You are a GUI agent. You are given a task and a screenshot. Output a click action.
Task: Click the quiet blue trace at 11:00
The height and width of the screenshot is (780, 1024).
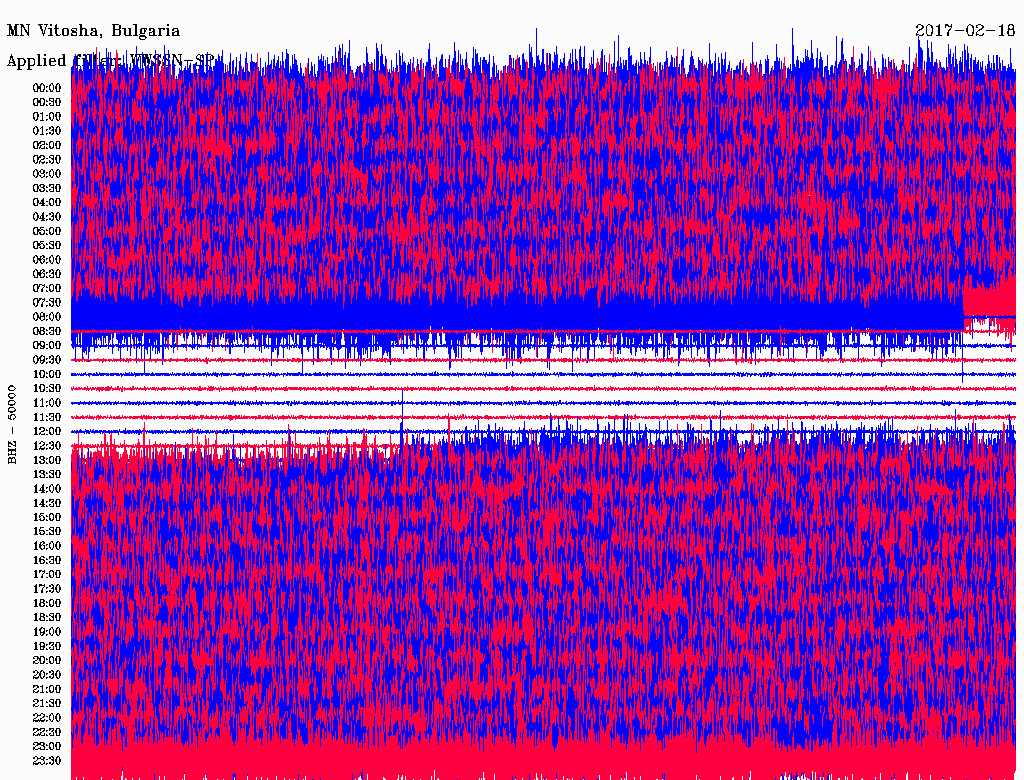pyautogui.click(x=540, y=403)
